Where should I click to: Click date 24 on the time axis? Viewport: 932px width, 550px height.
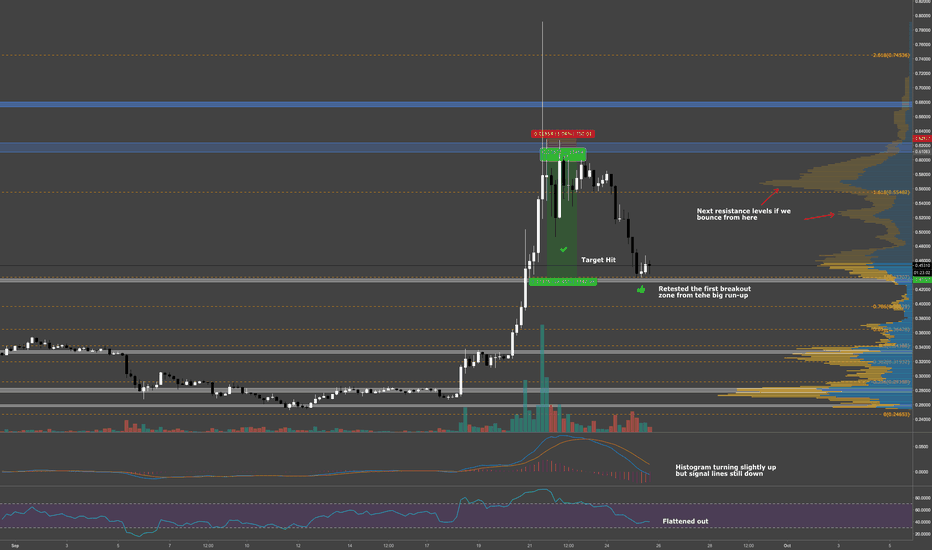click(x=607, y=545)
